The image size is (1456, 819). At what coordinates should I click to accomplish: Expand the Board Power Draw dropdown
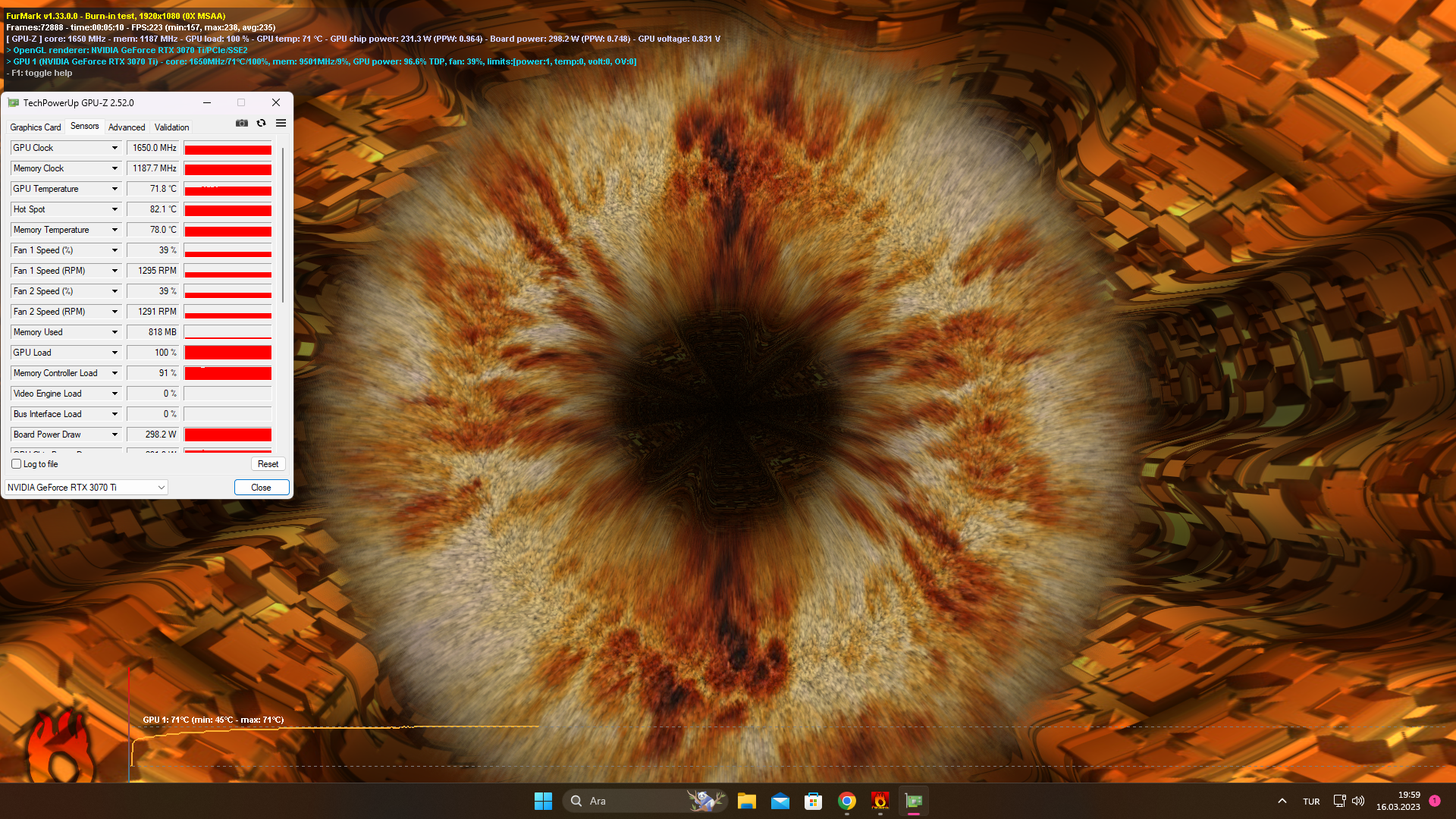click(x=115, y=435)
